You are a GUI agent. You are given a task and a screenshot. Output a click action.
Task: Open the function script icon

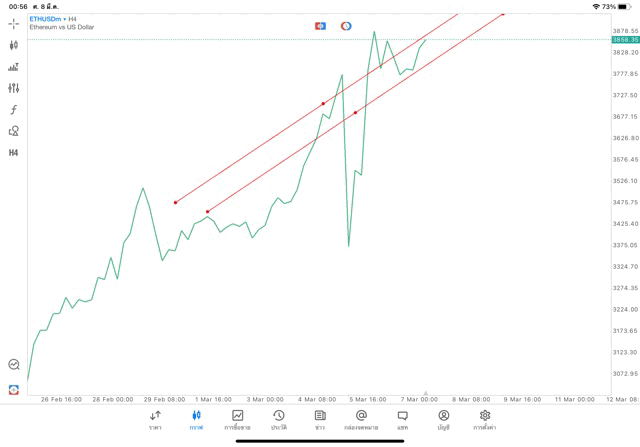pyautogui.click(x=14, y=110)
